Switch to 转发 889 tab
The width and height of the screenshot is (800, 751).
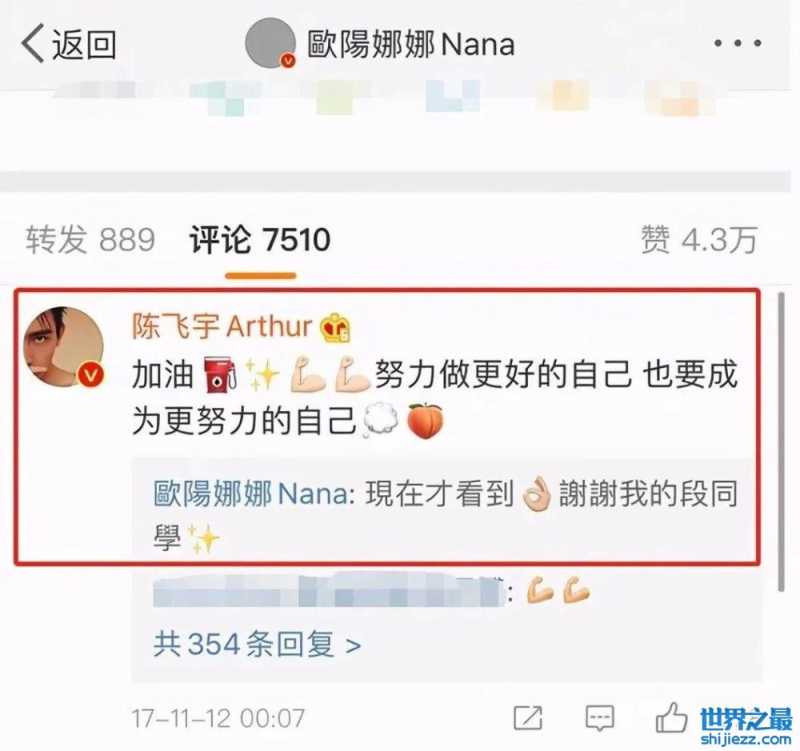click(90, 240)
